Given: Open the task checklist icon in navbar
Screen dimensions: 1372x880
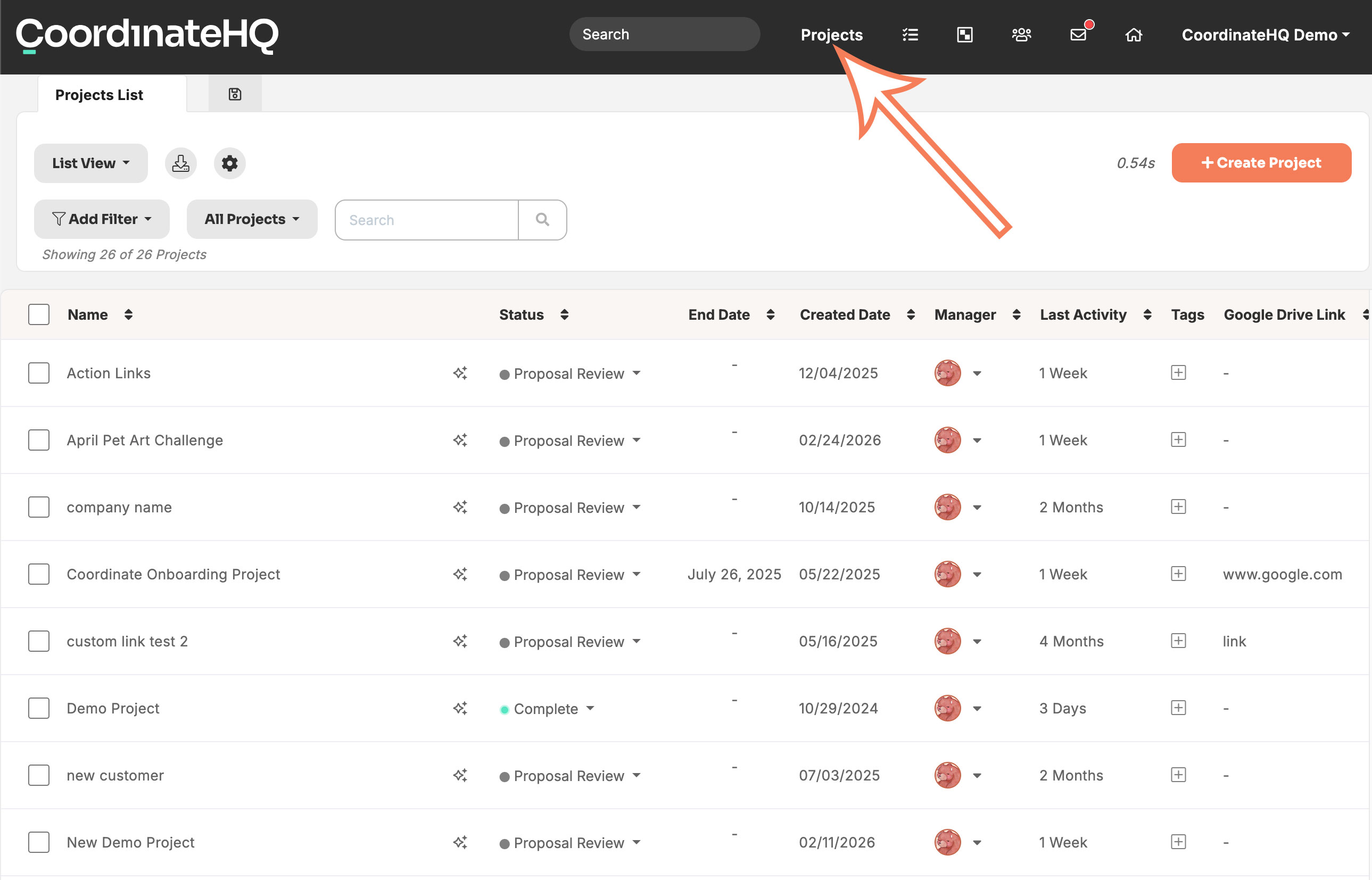Looking at the screenshot, I should [x=910, y=35].
